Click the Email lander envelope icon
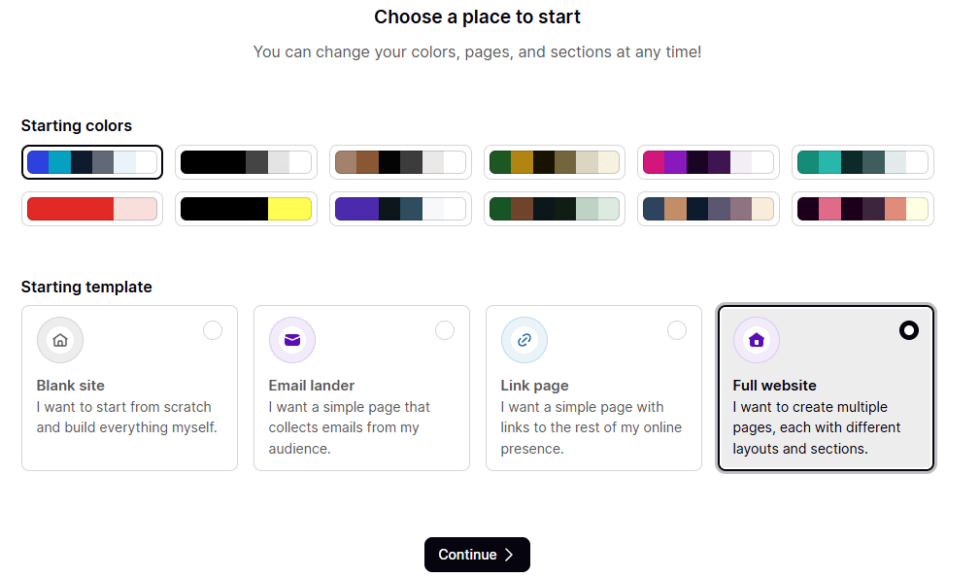Viewport: 980px width, 577px height. click(292, 341)
